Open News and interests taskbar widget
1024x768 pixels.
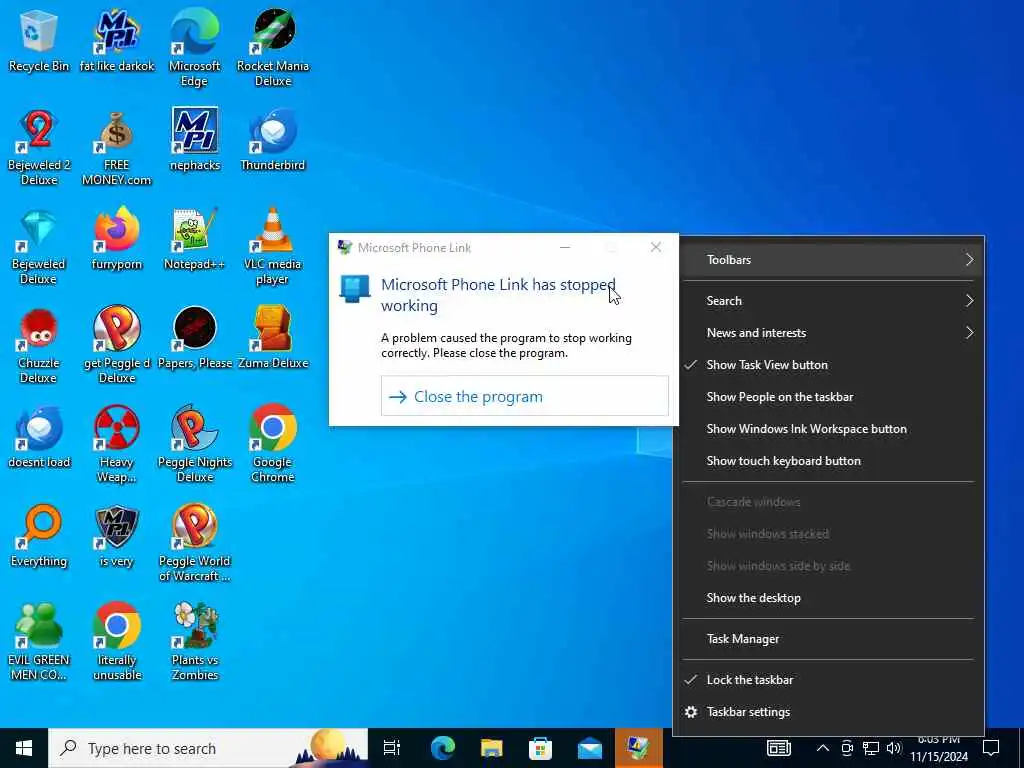pyautogui.click(x=778, y=748)
